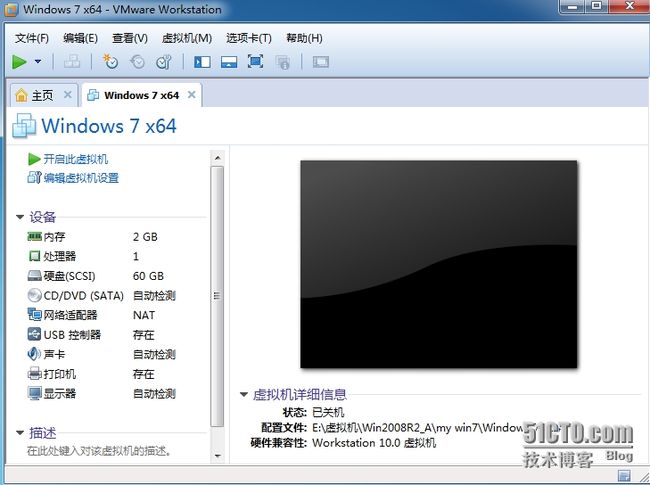Open the 选项卡(T) menu
Screen dimensions: 650x485
coord(249,38)
